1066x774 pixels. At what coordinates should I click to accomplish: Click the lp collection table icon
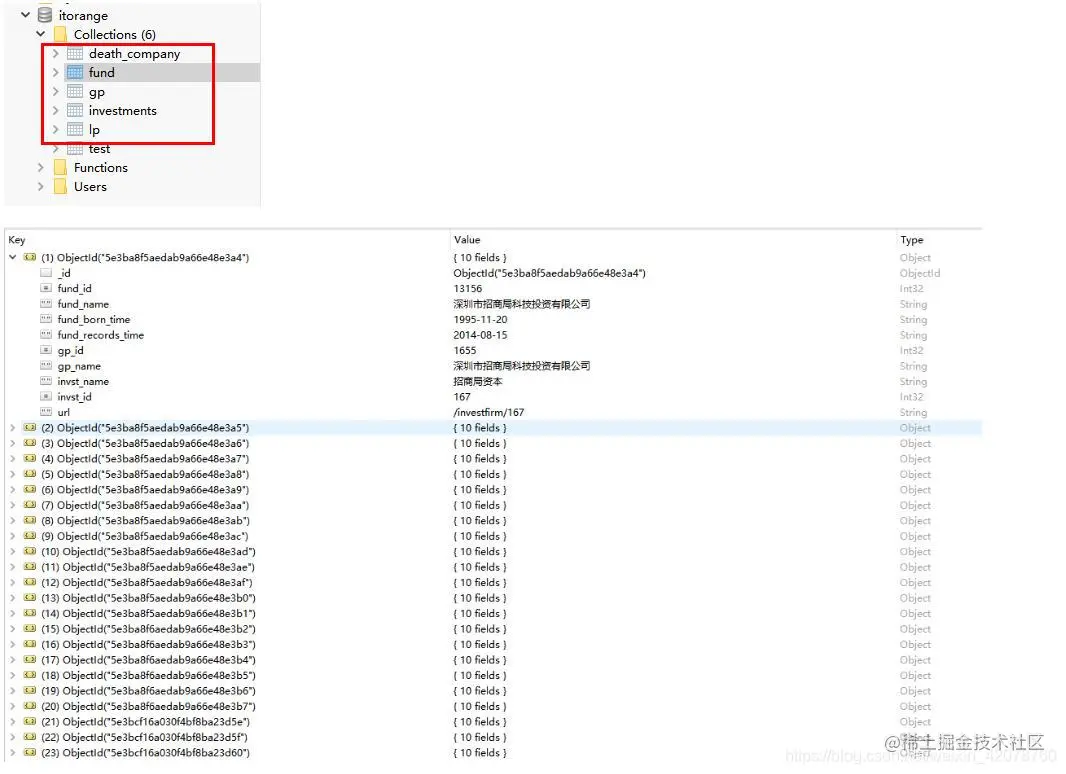pyautogui.click(x=75, y=129)
